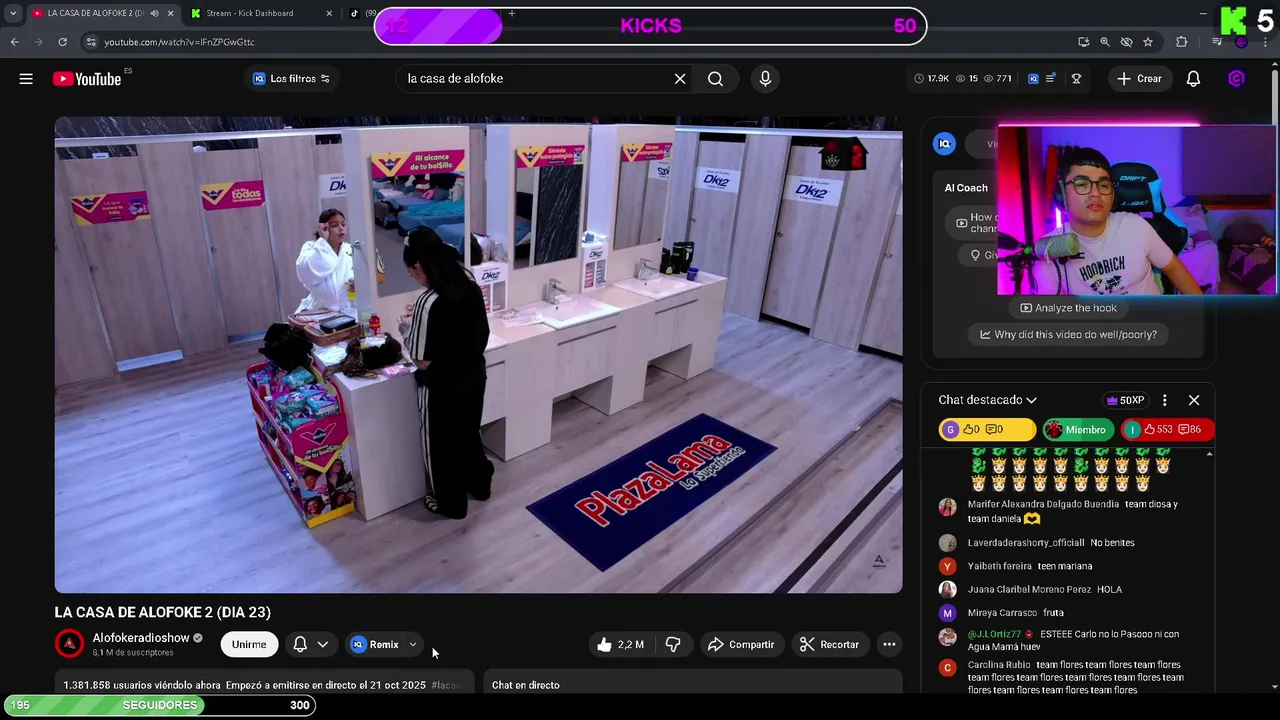Screen dimensions: 1280x720
Task: Open Los filtros dropdown
Action: click(291, 79)
